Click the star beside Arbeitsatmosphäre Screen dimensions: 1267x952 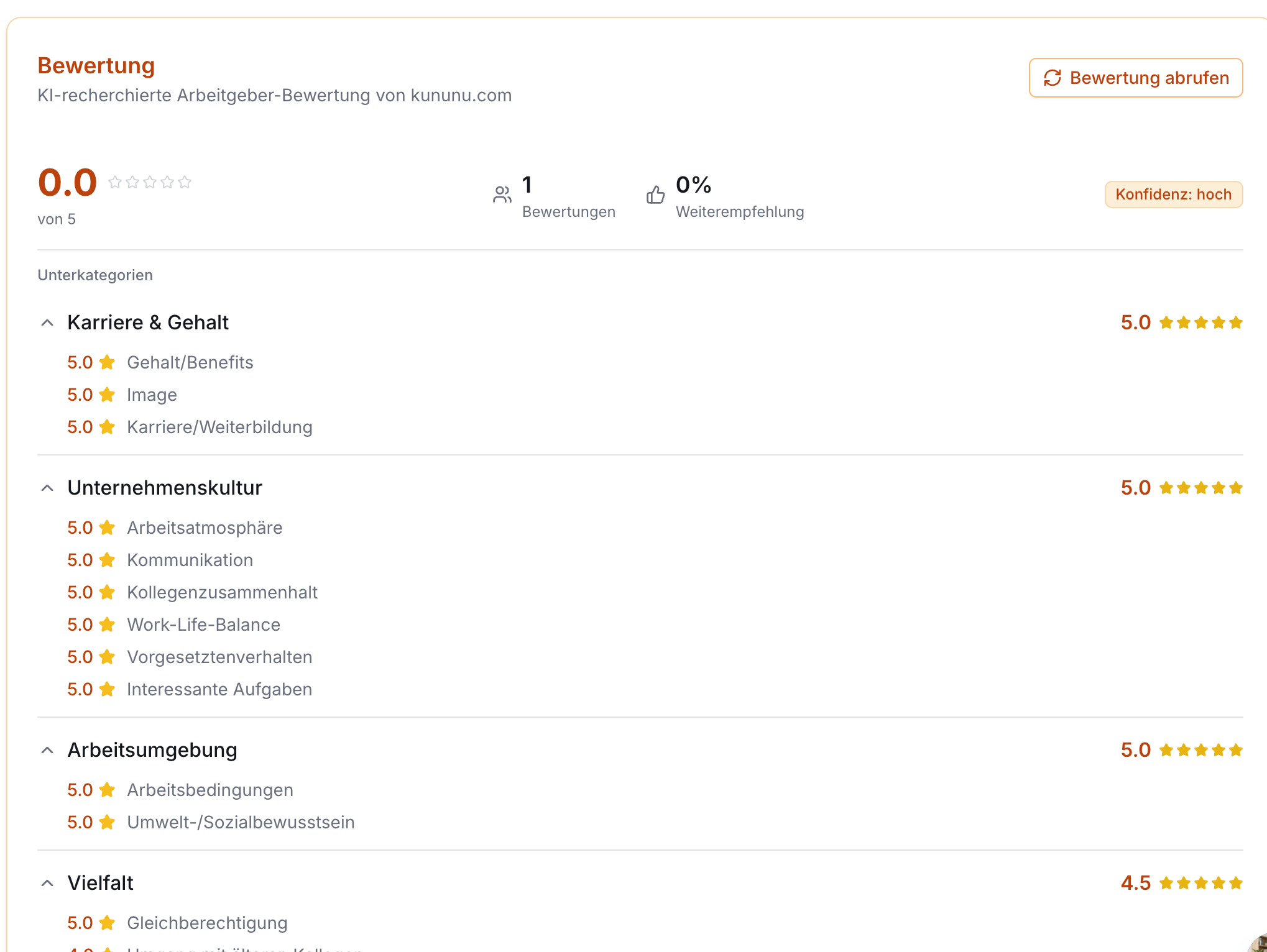(x=107, y=528)
